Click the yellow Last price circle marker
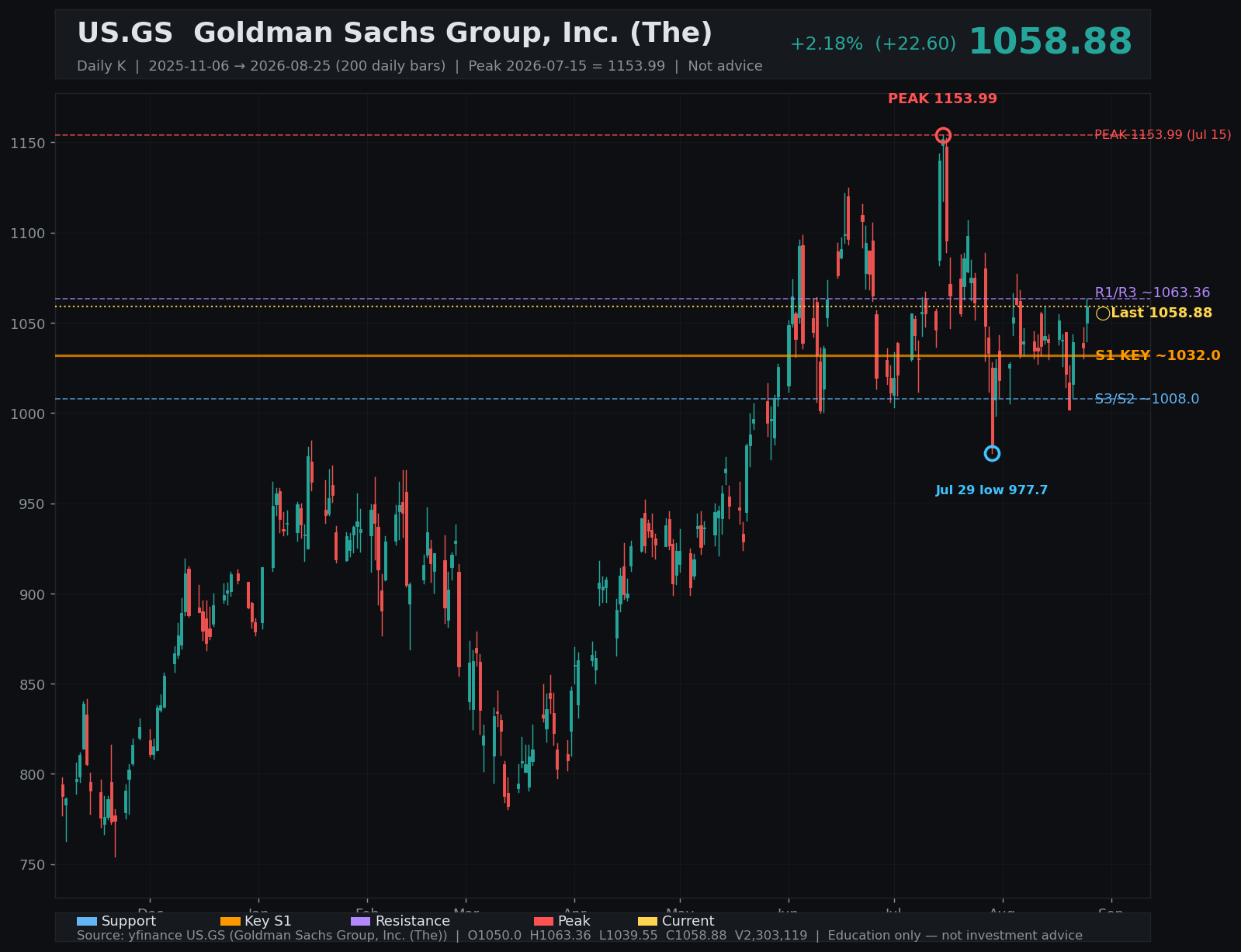Screen dimensions: 1241x952 point(1103,313)
